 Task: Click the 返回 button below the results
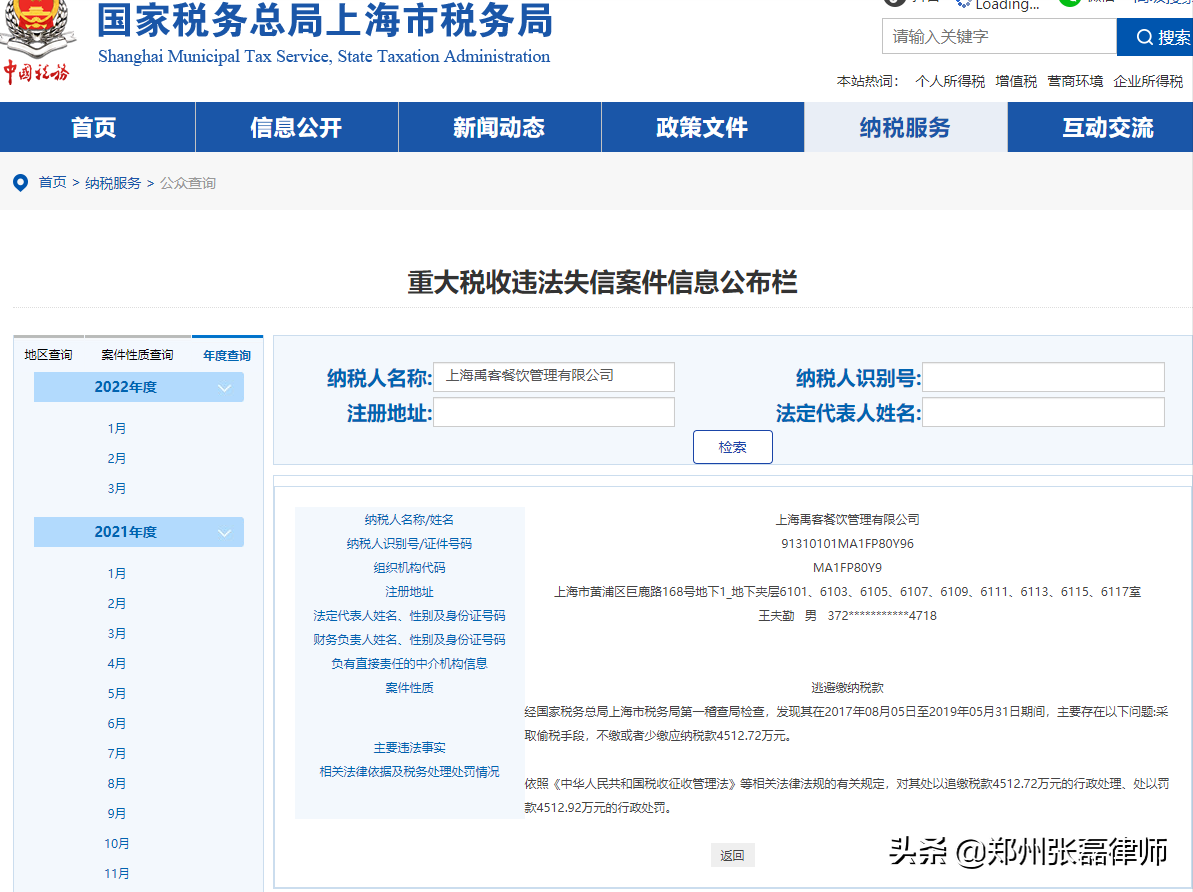[732, 855]
